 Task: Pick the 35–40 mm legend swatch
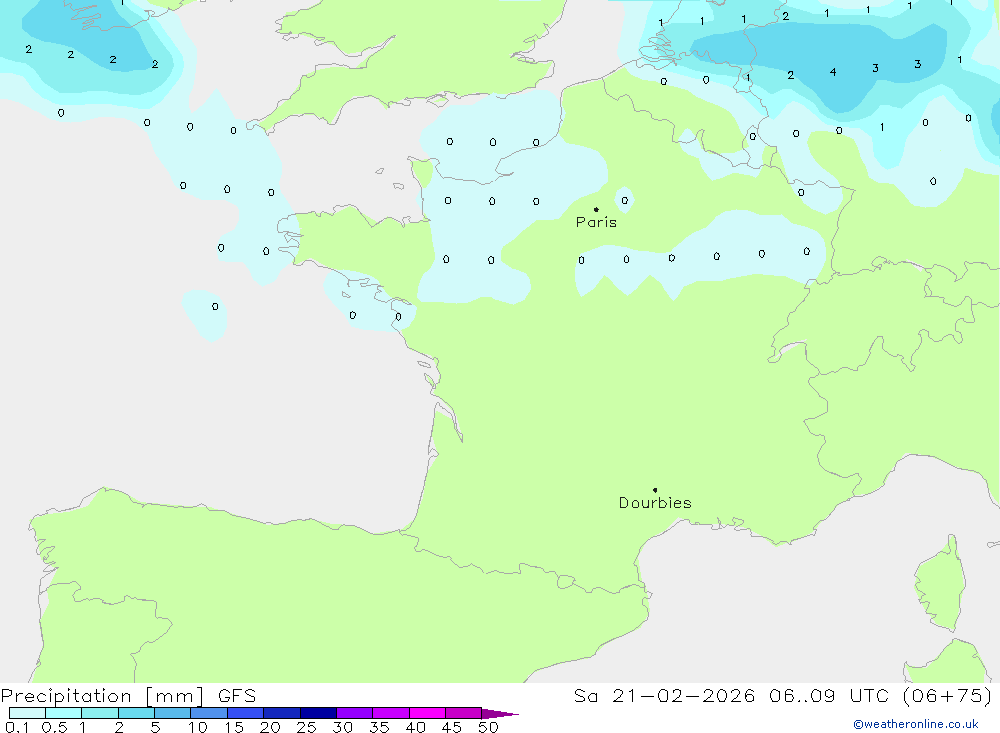pos(391,713)
